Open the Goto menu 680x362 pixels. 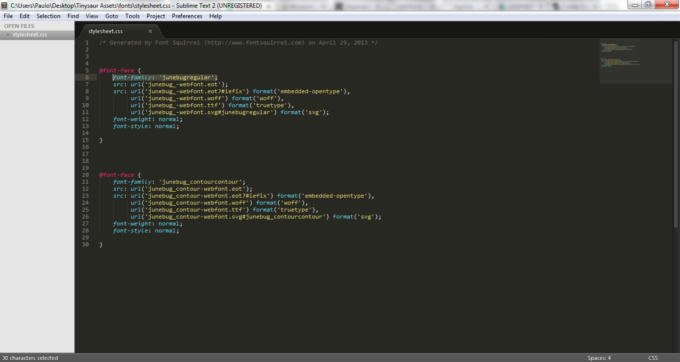[x=111, y=16]
